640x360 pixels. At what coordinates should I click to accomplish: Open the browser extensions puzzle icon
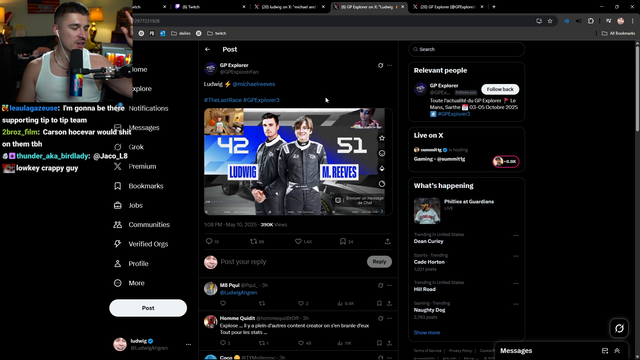point(591,21)
